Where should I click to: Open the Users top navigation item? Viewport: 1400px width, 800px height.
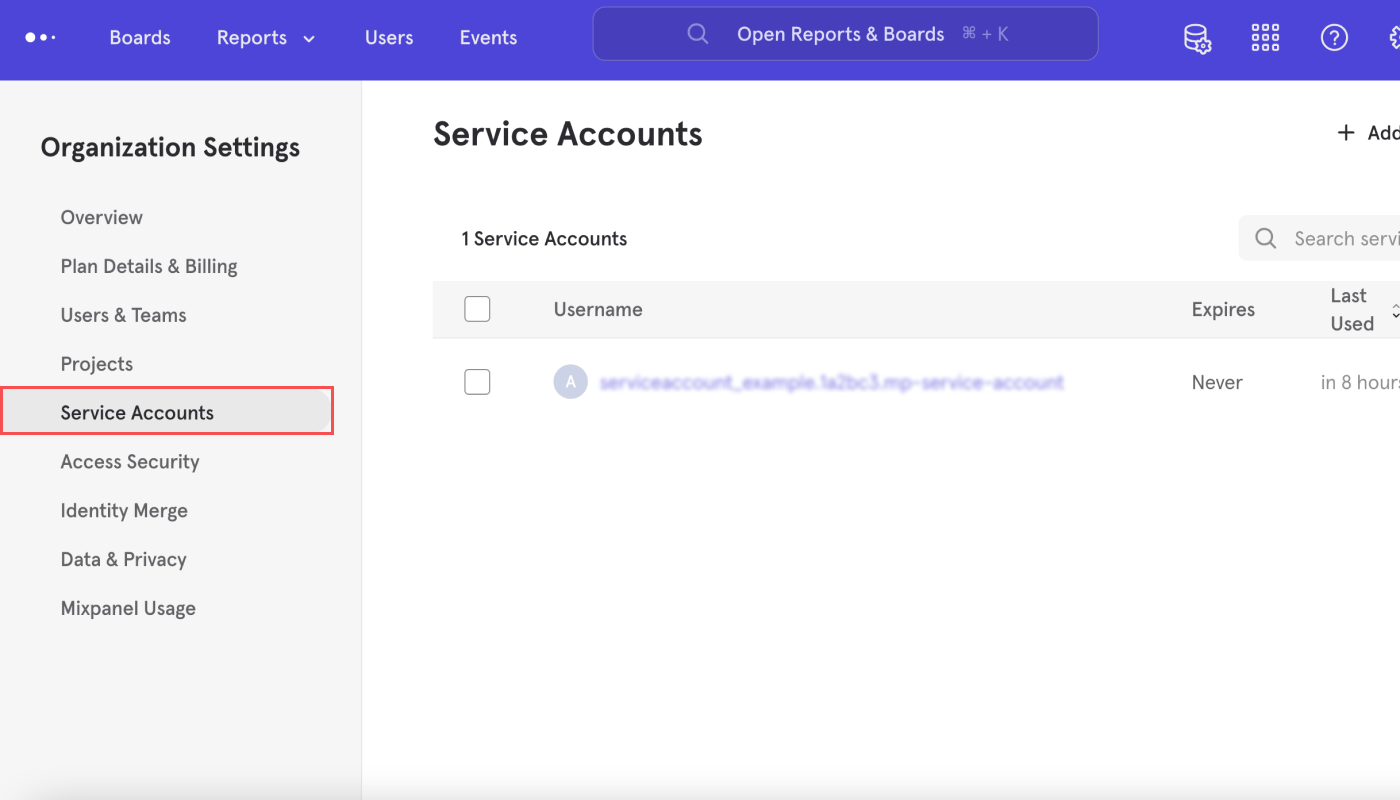389,38
